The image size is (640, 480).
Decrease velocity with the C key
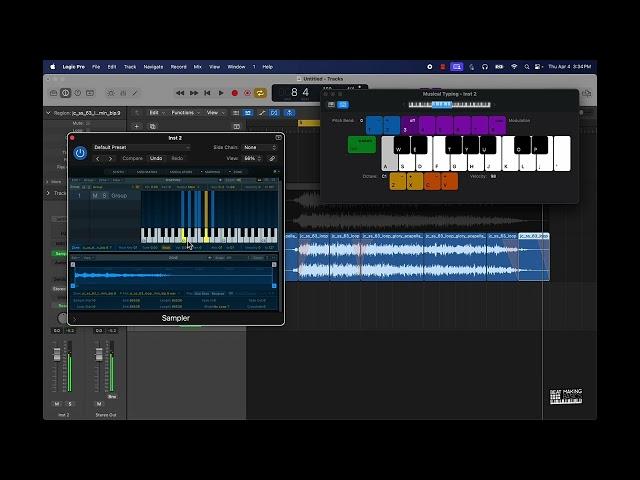coord(432,182)
